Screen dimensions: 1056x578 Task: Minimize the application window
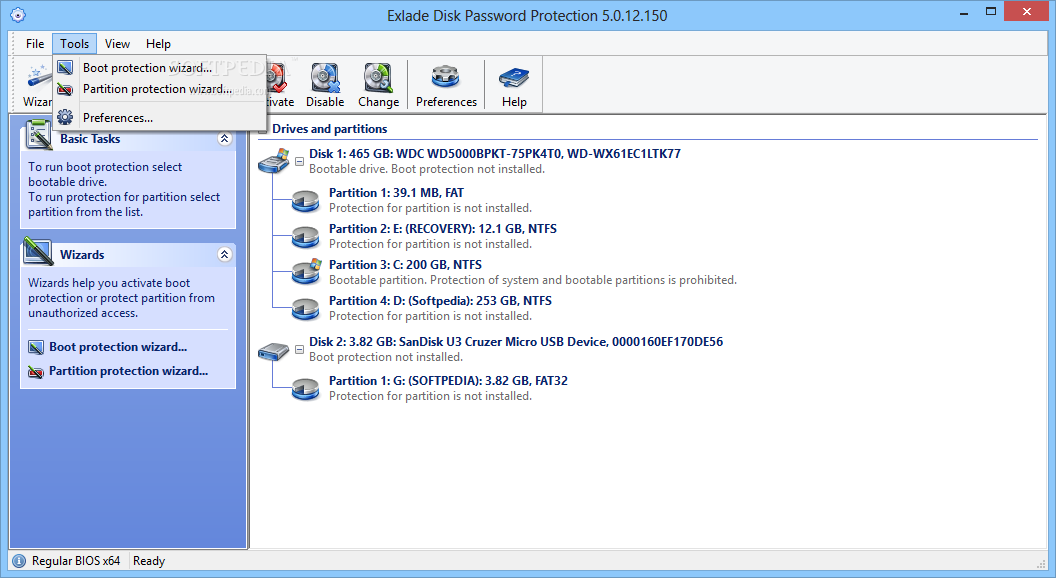click(964, 11)
